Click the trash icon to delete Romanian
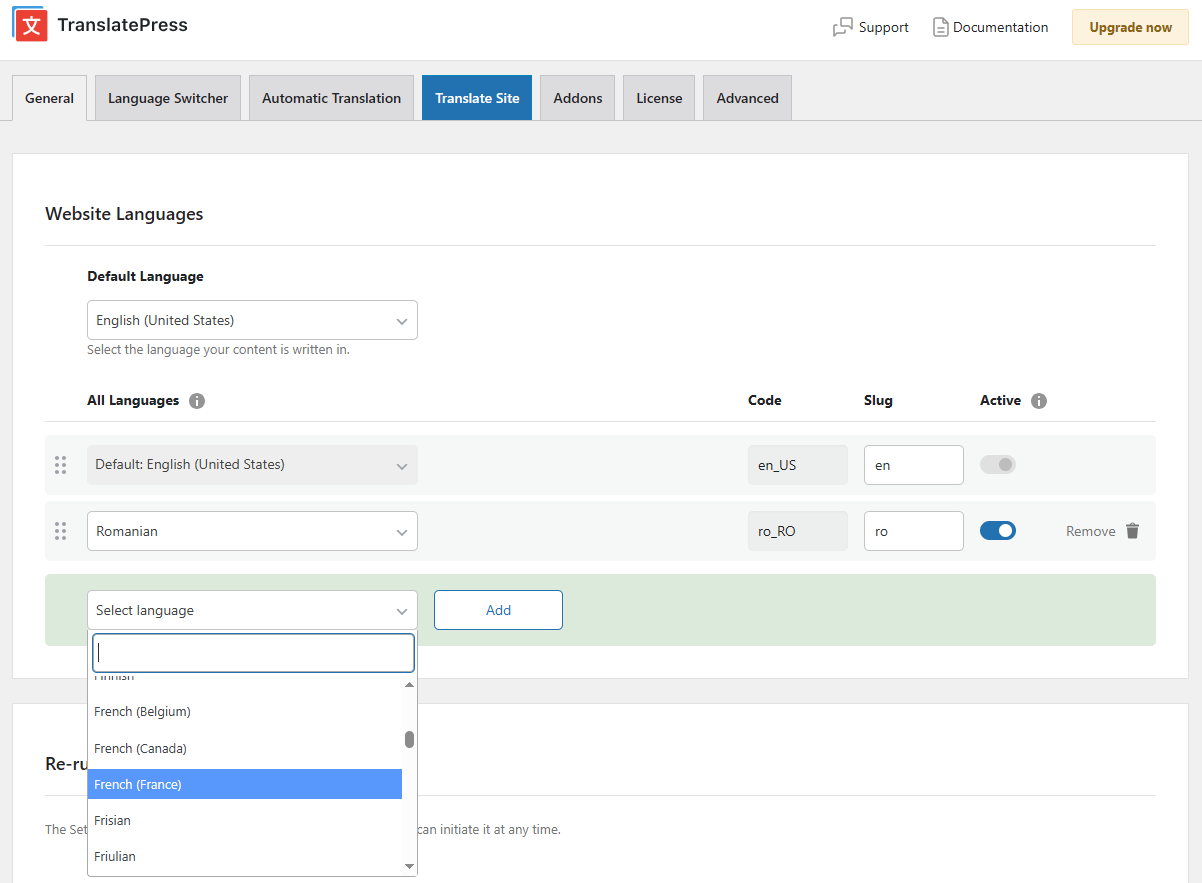1202x883 pixels. click(x=1132, y=530)
